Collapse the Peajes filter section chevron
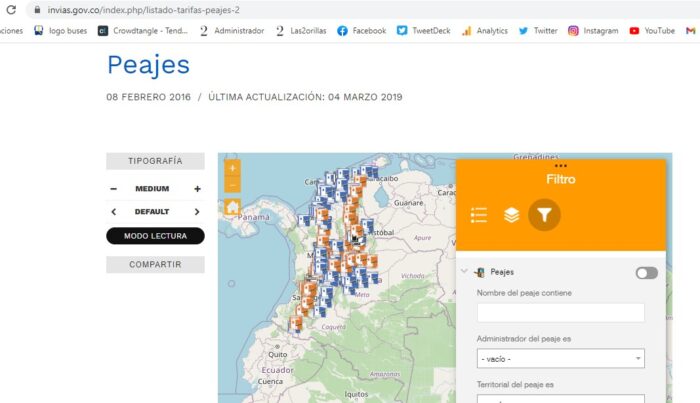The width and height of the screenshot is (700, 403). [x=464, y=271]
